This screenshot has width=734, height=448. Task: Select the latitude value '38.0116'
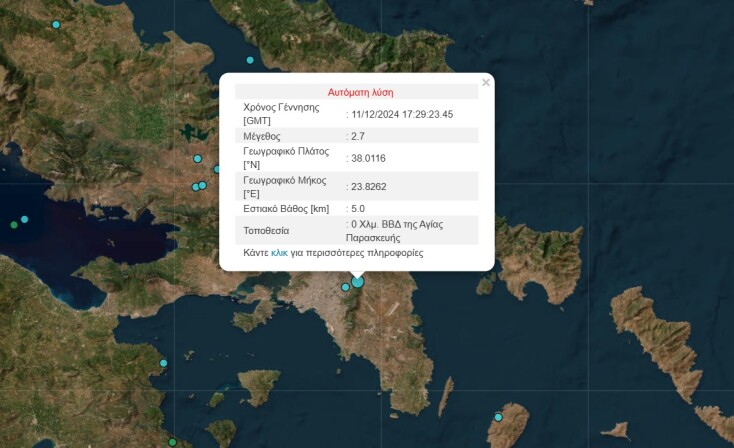click(368, 158)
